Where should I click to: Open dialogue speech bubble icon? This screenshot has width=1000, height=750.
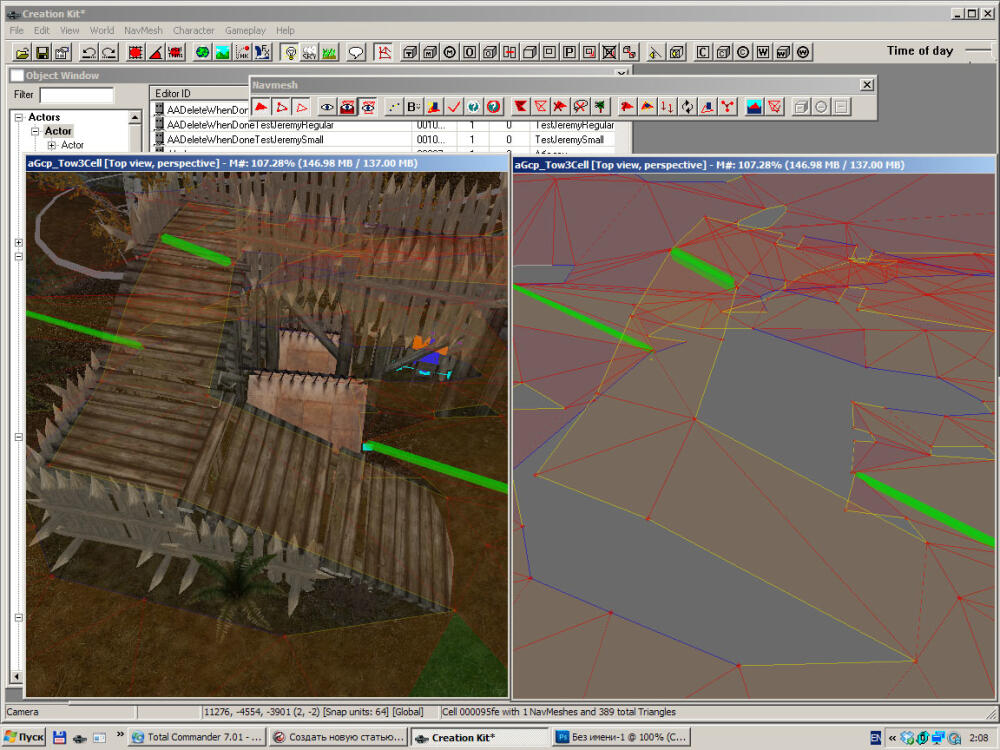[356, 52]
